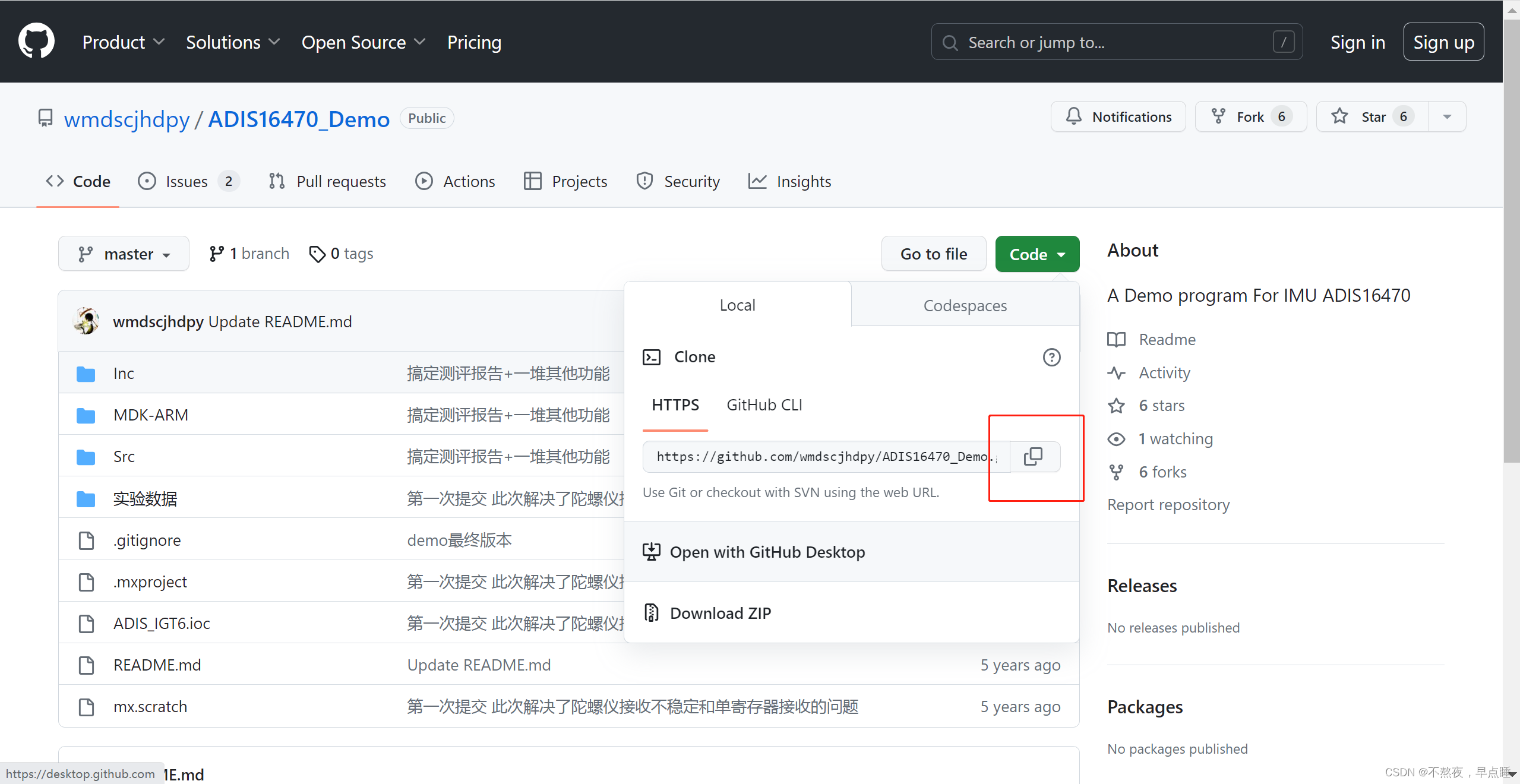Viewport: 1520px width, 784px height.
Task: Click the GitHub Octocat logo
Action: tap(36, 42)
